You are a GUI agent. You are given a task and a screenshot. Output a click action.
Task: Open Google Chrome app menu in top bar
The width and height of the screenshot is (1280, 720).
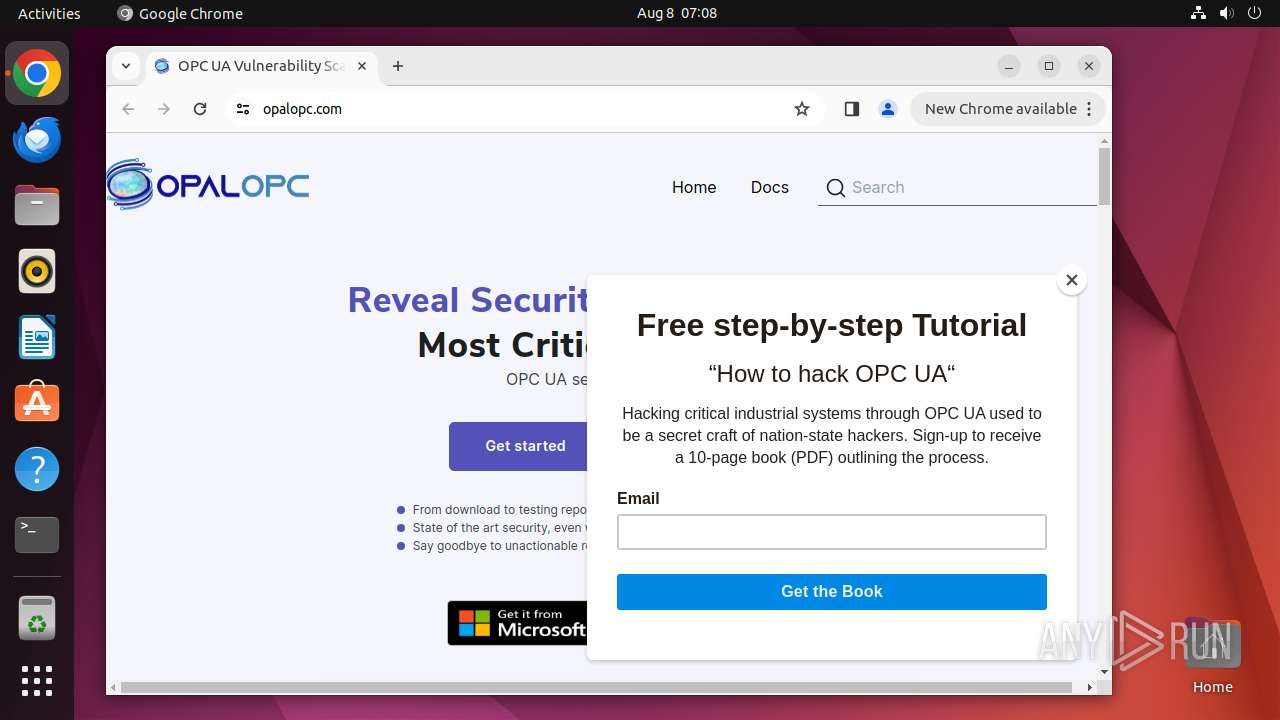click(180, 13)
